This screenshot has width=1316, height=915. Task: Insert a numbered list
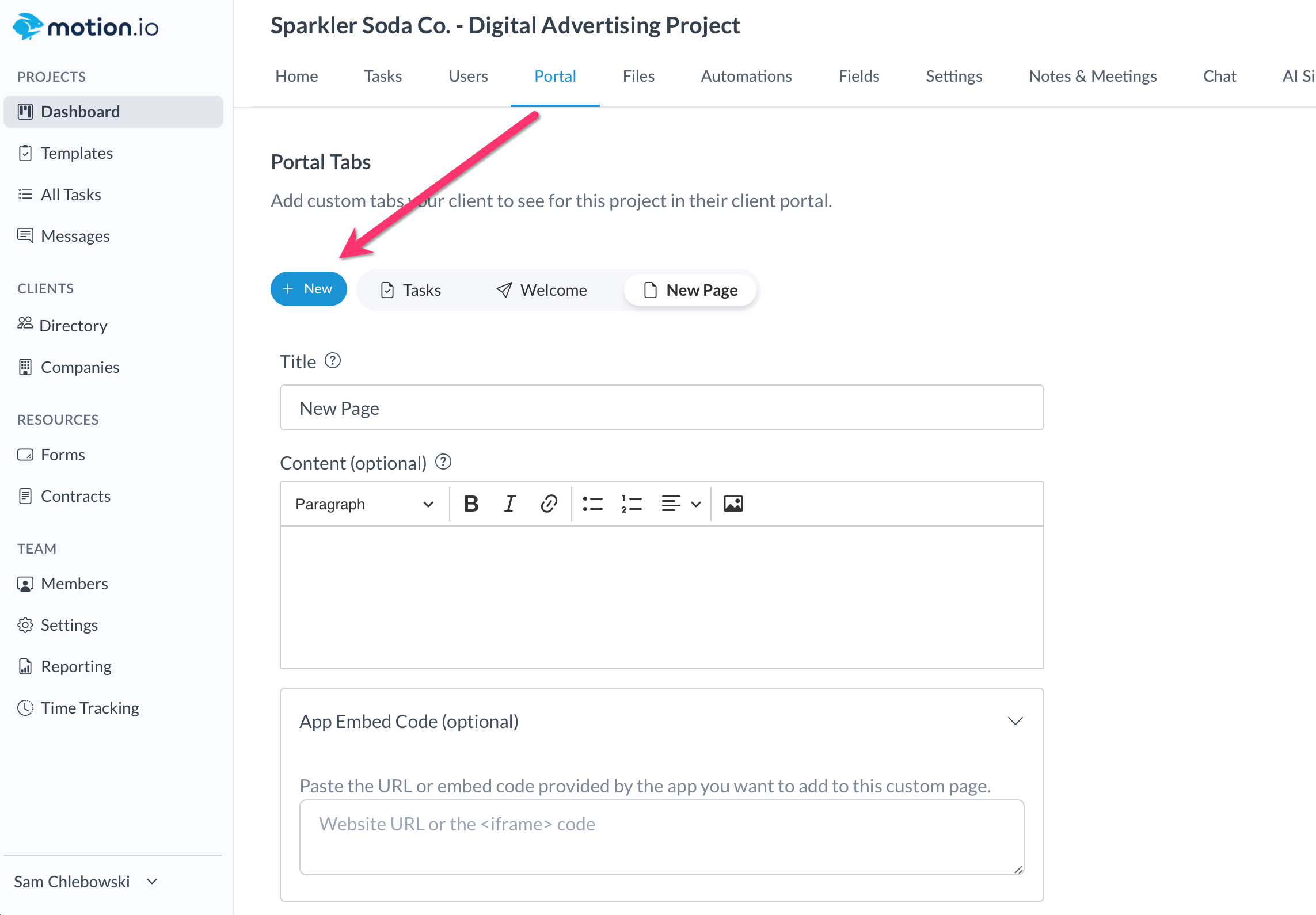point(631,504)
